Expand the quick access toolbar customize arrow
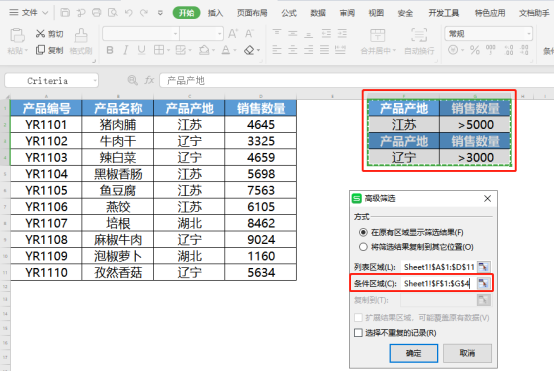The height and width of the screenshot is (371, 554). coord(160,13)
